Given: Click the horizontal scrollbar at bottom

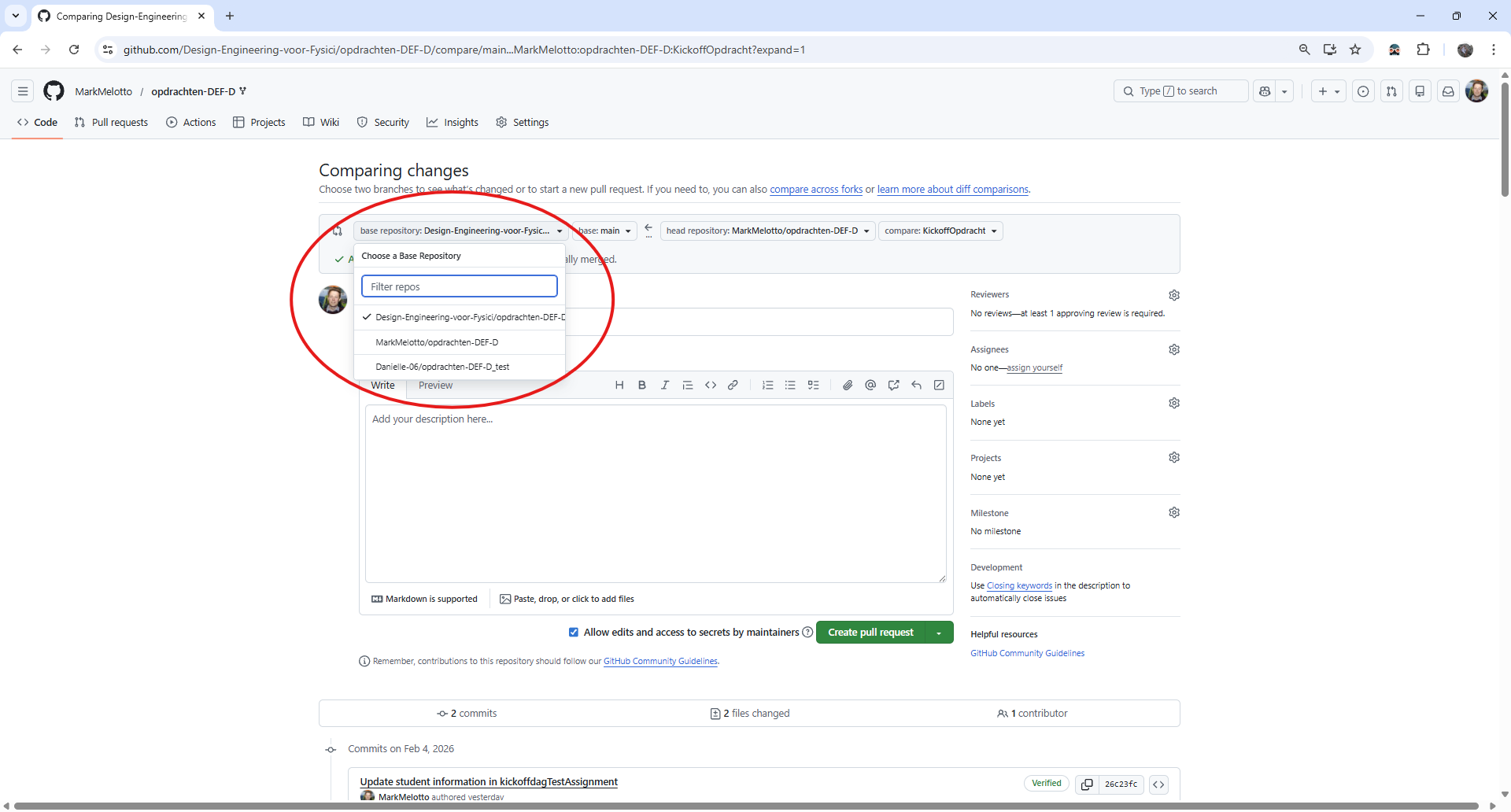Looking at the screenshot, I should click(x=747, y=806).
